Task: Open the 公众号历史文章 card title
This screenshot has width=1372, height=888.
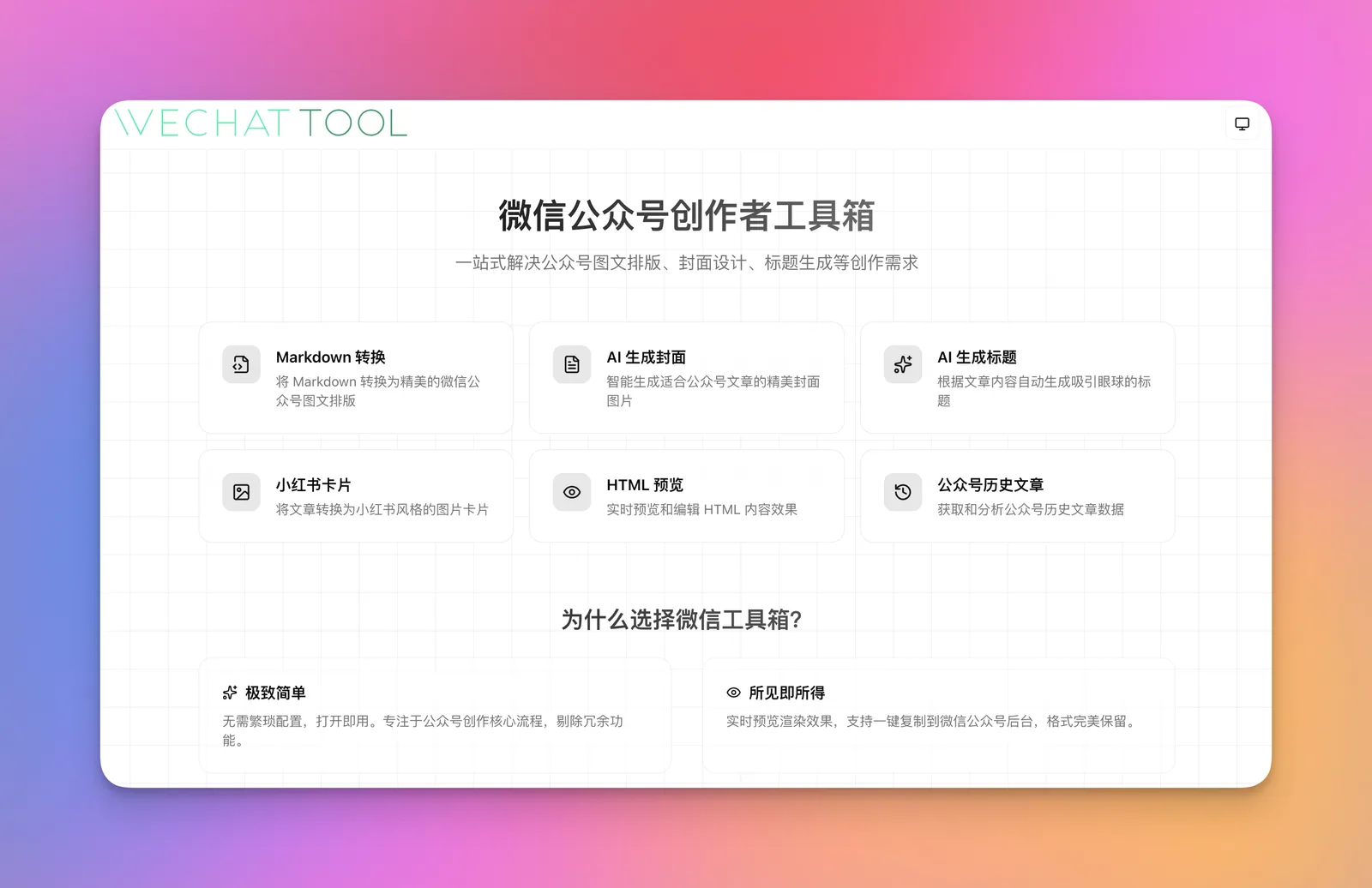Action: tap(990, 485)
